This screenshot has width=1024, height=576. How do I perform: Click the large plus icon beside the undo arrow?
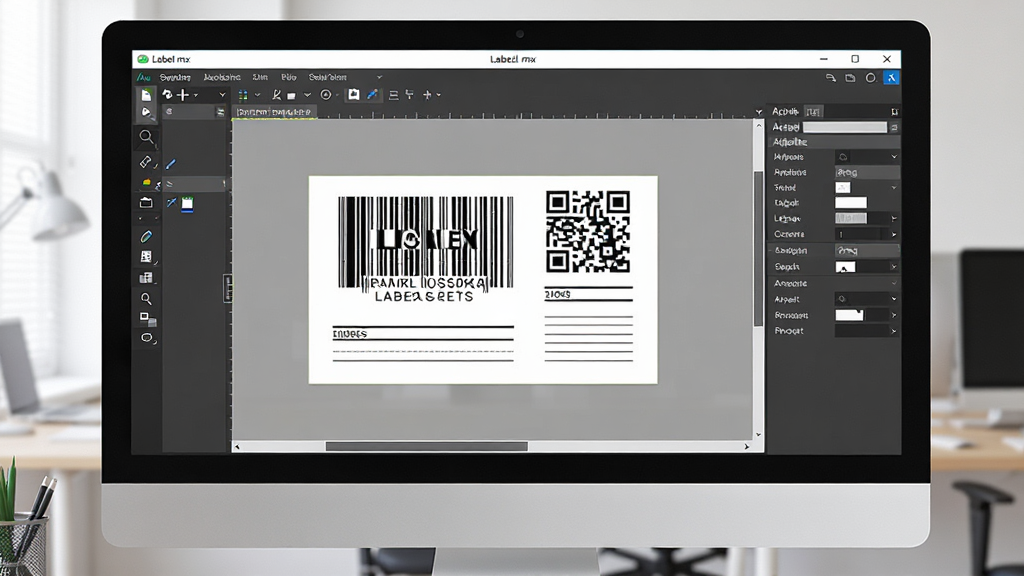184,95
